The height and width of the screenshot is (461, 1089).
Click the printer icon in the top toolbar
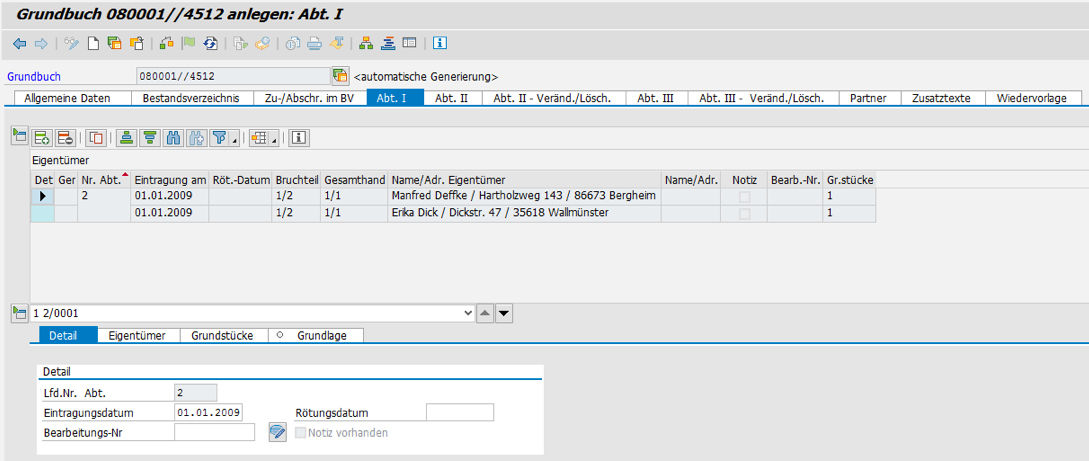pyautogui.click(x=314, y=43)
